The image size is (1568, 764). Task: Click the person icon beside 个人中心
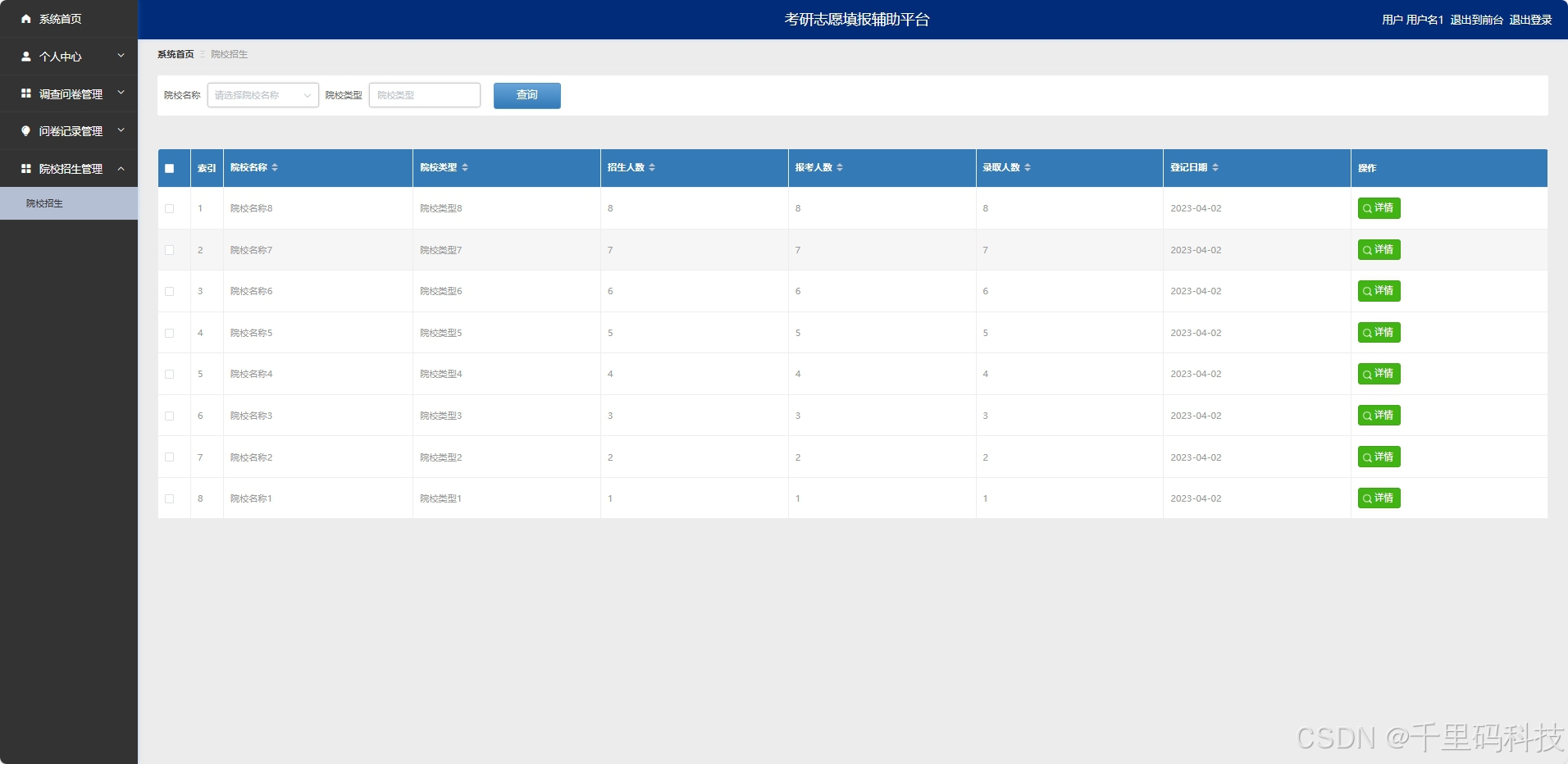point(26,57)
